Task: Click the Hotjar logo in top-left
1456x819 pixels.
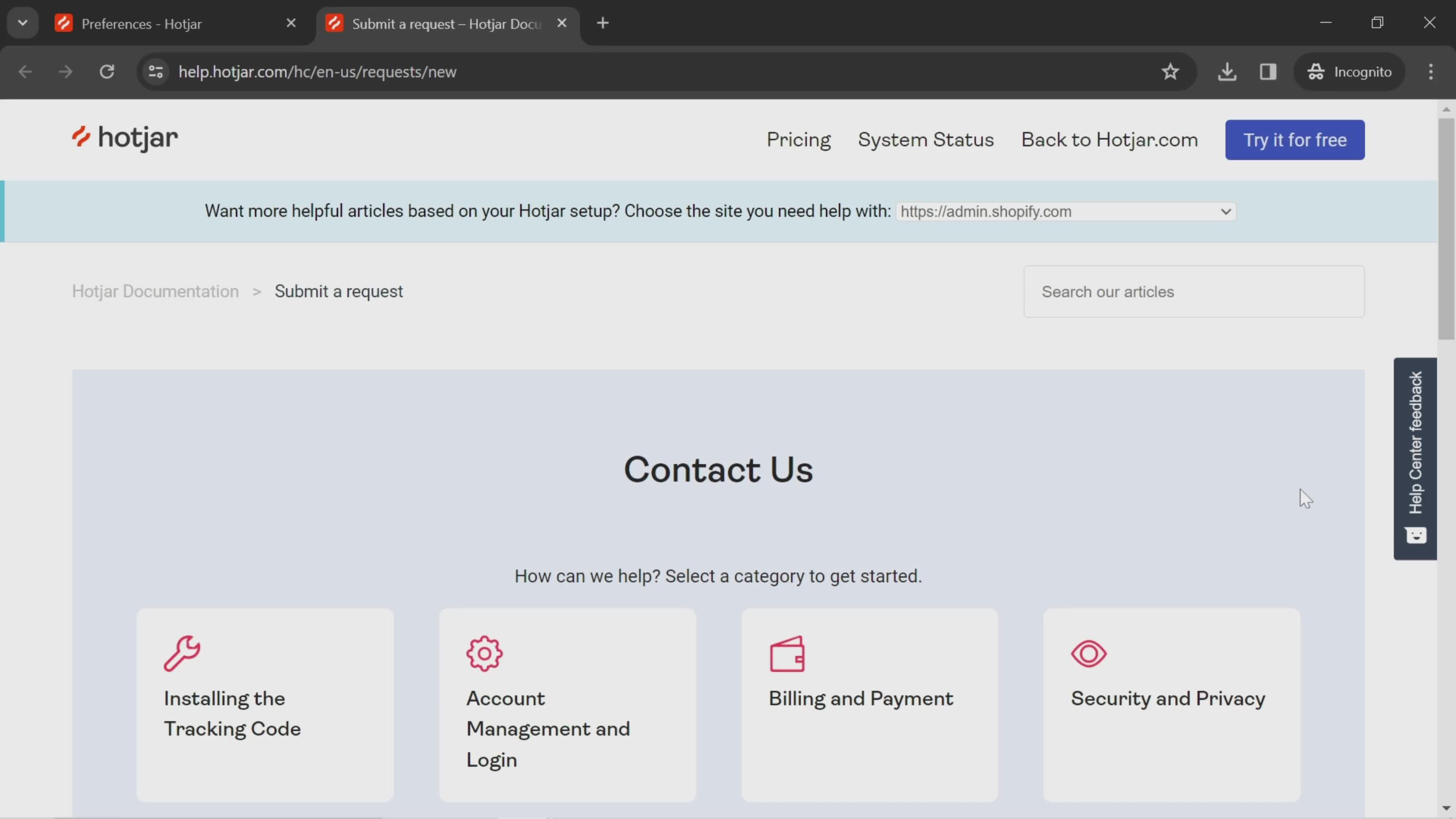Action: point(125,139)
